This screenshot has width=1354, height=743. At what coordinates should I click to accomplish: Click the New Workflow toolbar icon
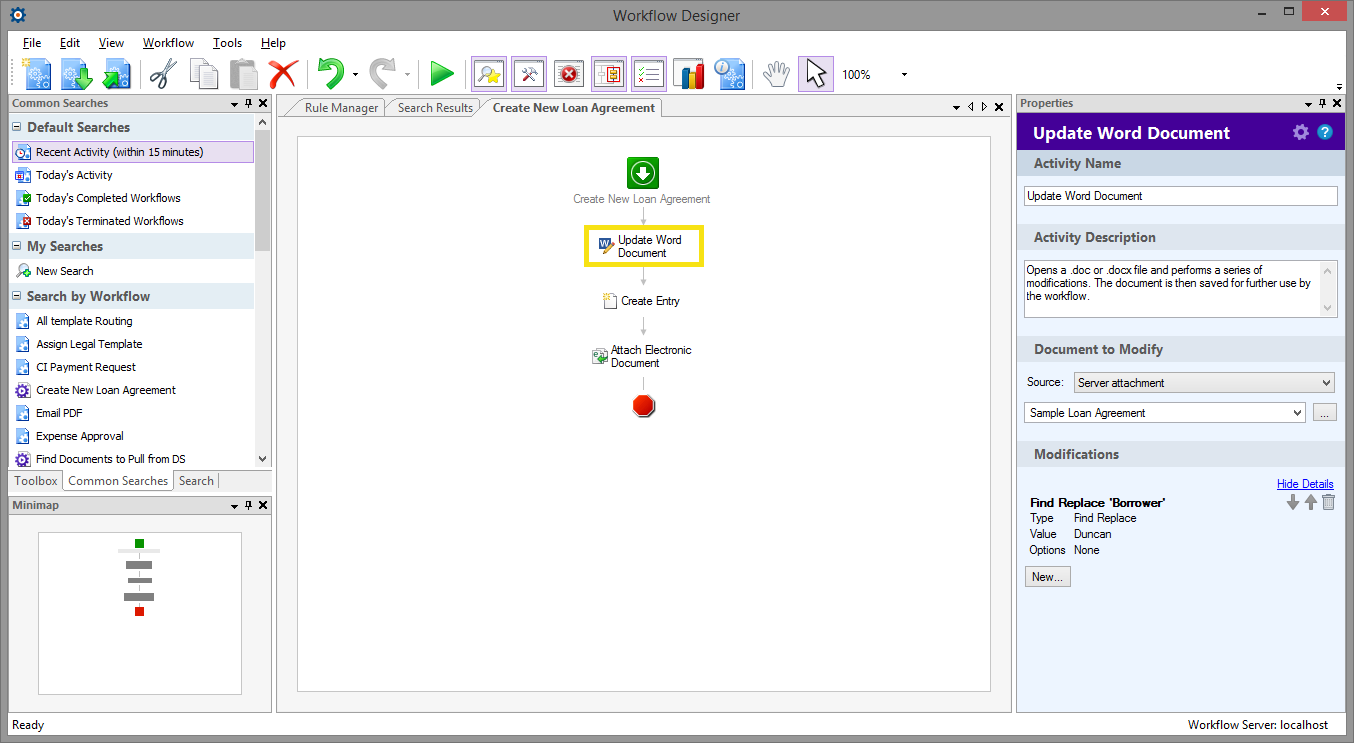coord(38,74)
